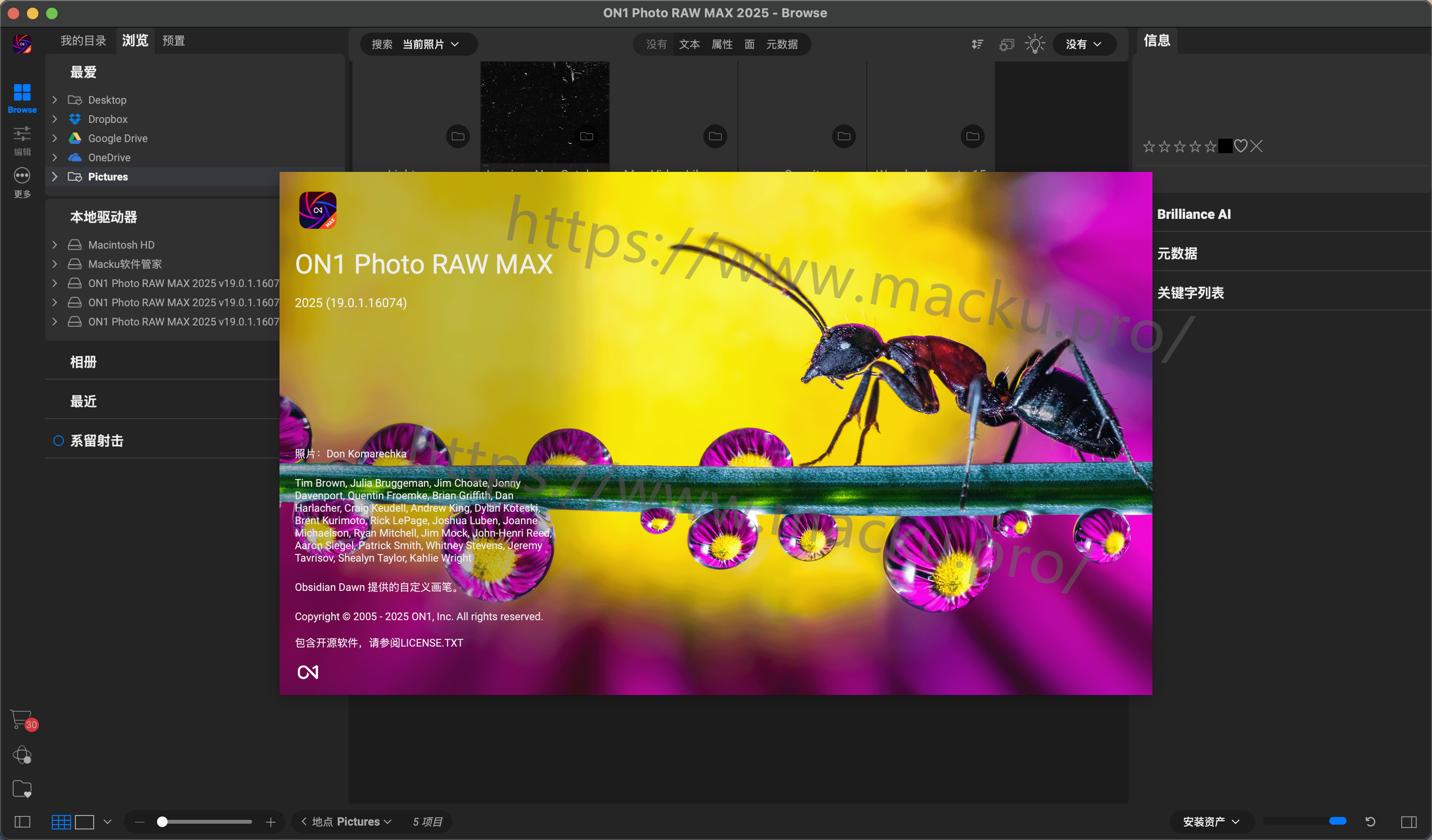This screenshot has width=1432, height=840.
Task: Set first star rating in info panel
Action: point(1149,146)
